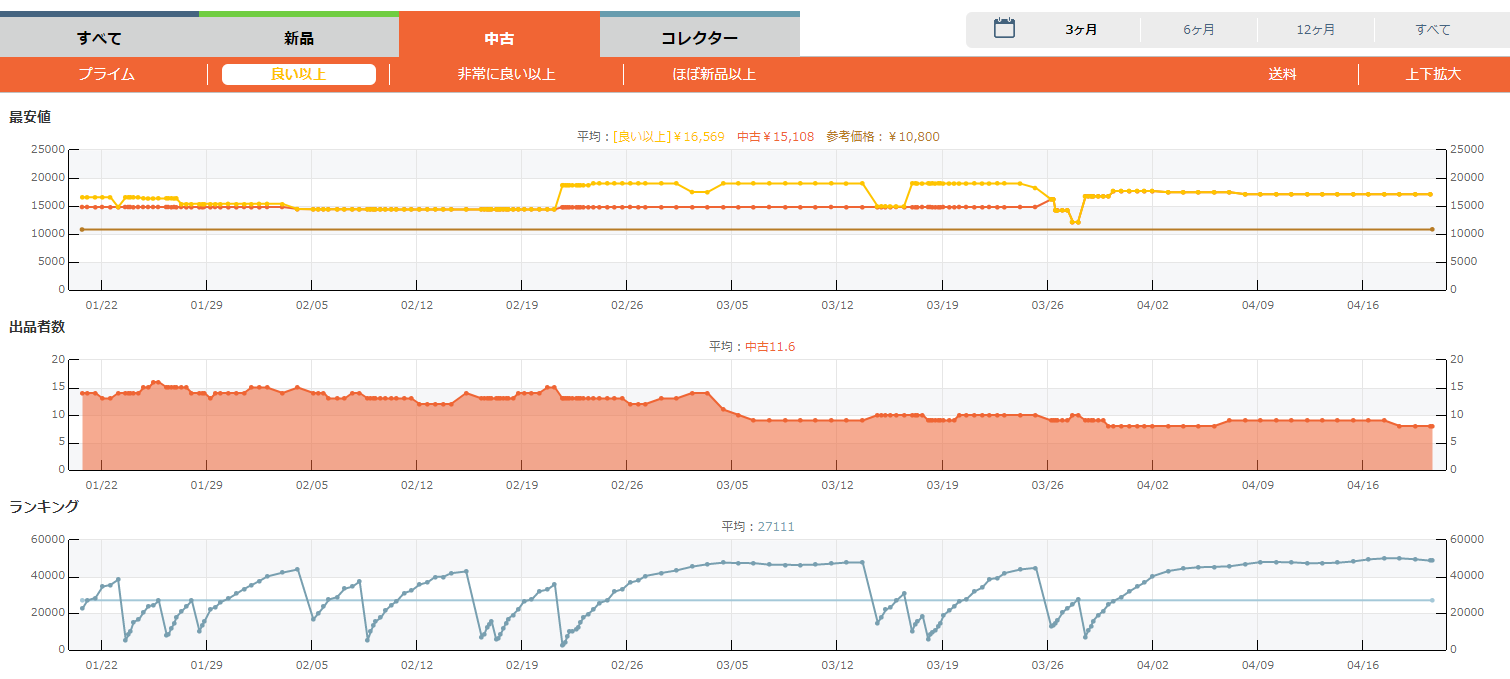1510x679 pixels.
Task: Click the 参考価格 ¥10,800 legend label
Action: [882, 137]
